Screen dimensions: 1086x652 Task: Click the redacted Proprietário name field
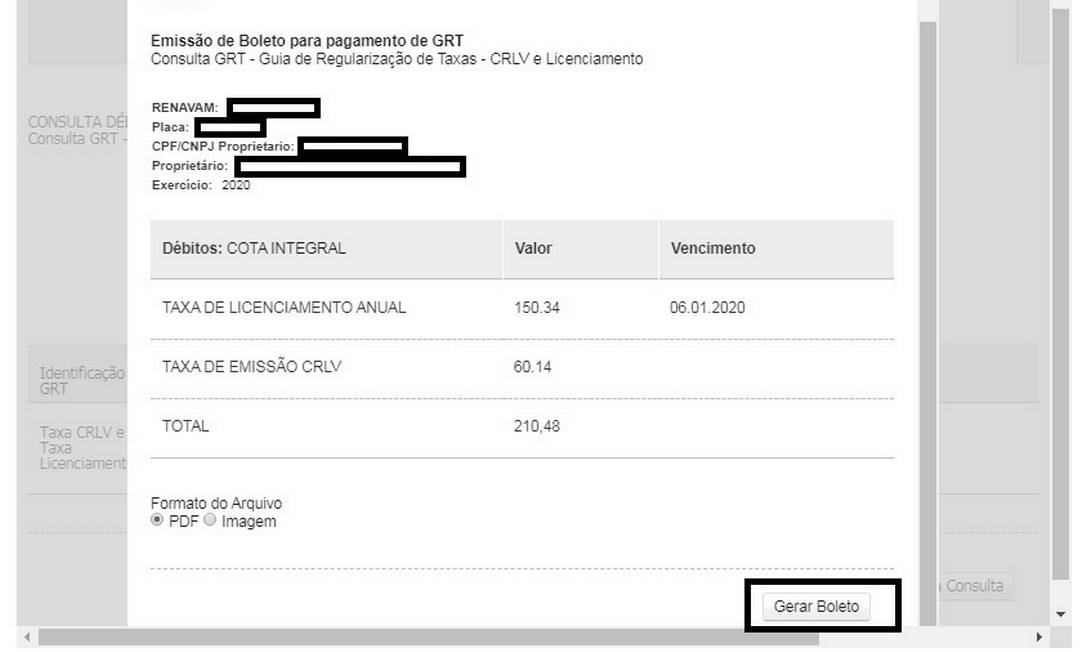tap(349, 166)
